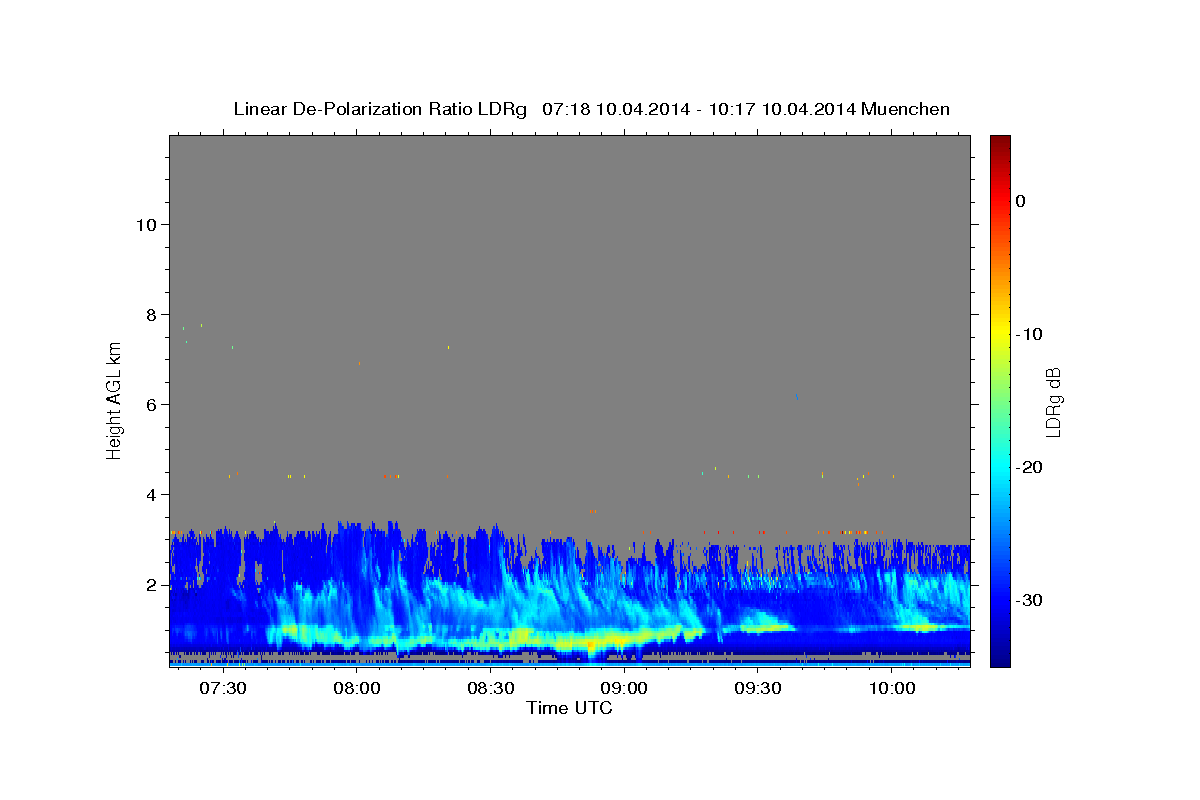
Task: Click the height tick label 8
Action: click(150, 314)
